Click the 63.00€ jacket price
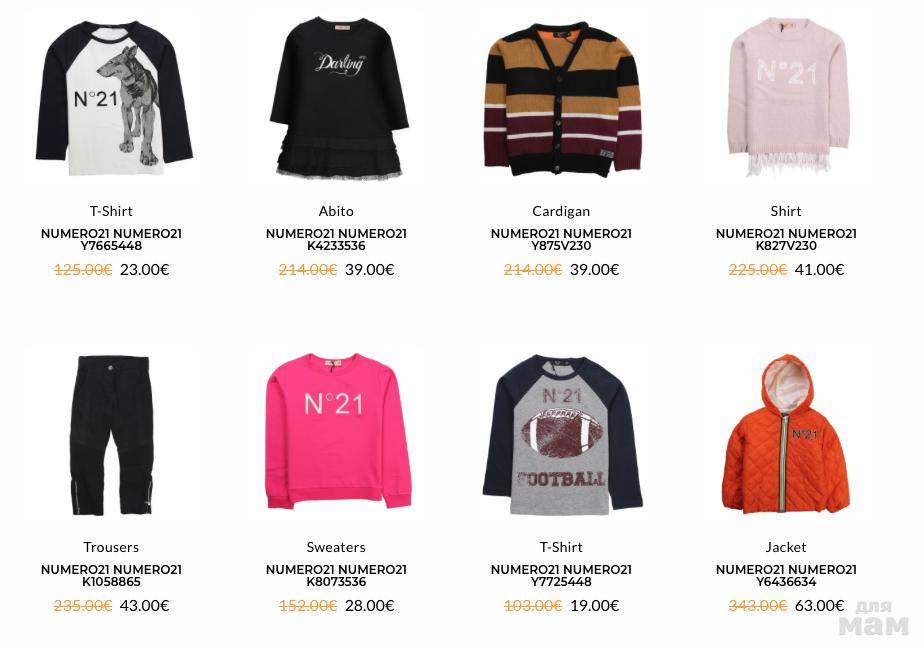924x650 pixels. [x=820, y=605]
